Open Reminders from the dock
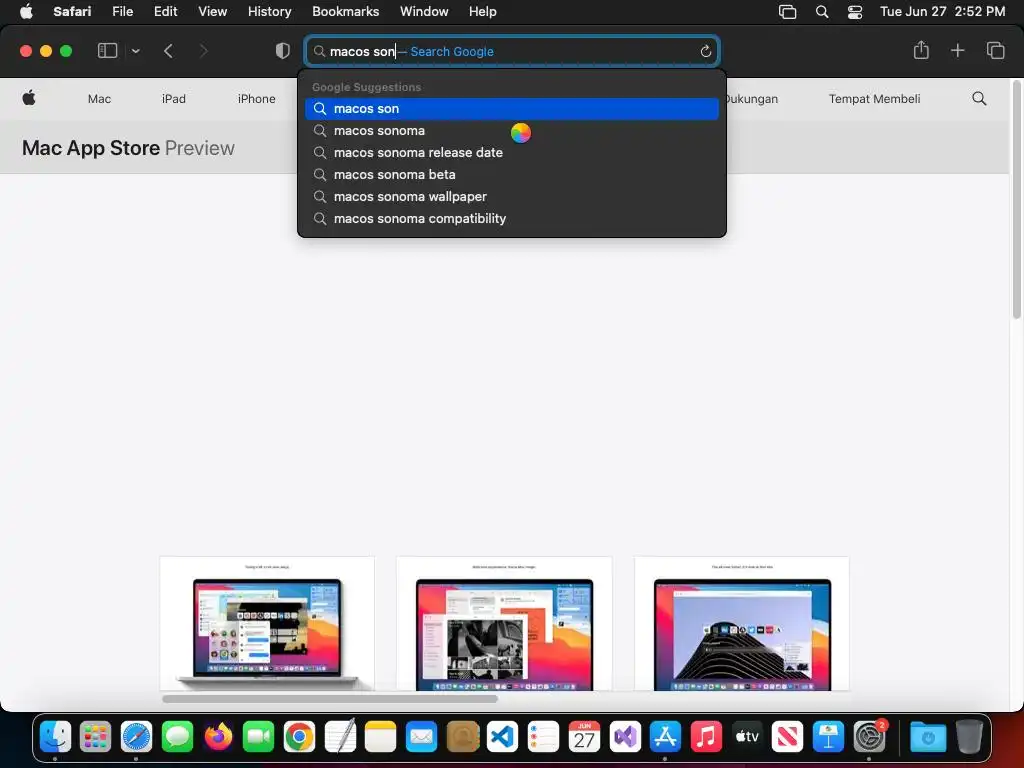1024x768 pixels. (543, 737)
